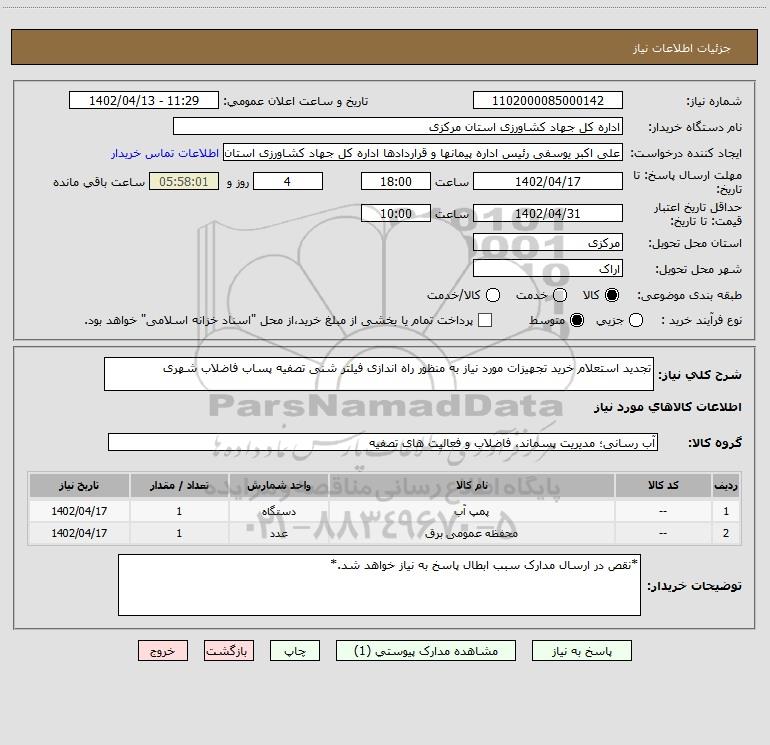Viewport: 770px width, 745px height.
Task: Click the واحد شمارش column header
Action: click(x=278, y=485)
